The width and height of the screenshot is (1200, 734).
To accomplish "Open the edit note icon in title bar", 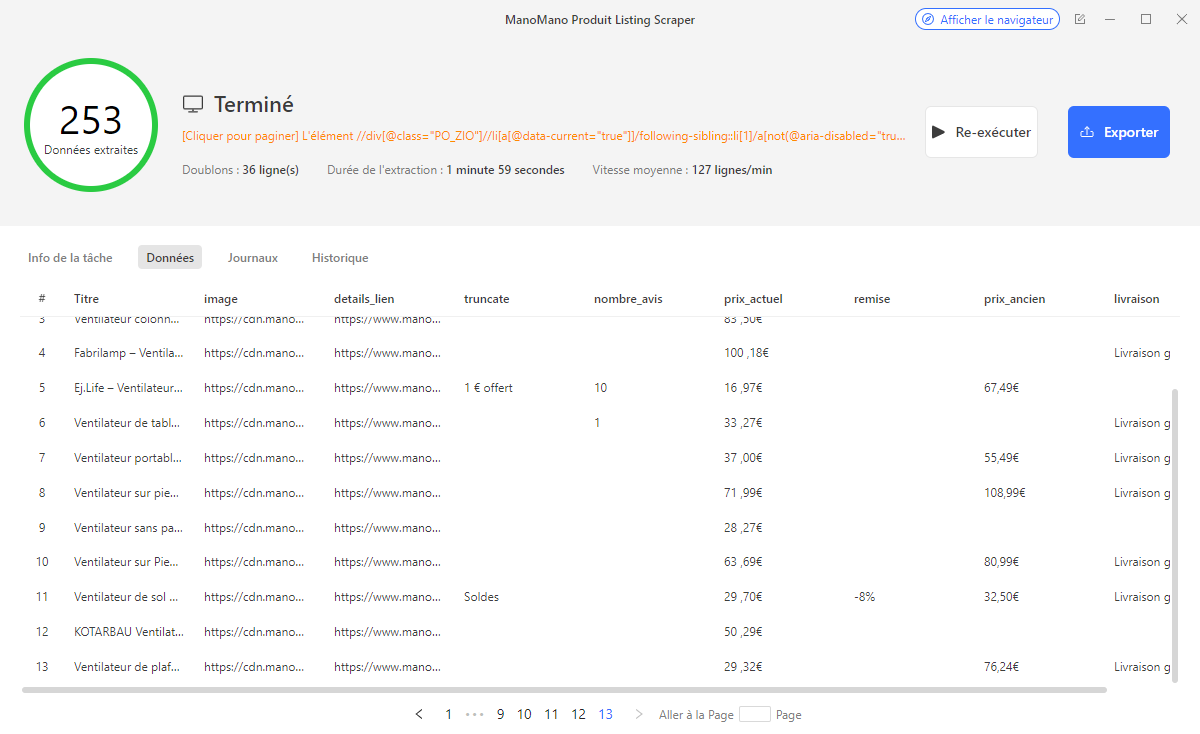I will pos(1080,19).
